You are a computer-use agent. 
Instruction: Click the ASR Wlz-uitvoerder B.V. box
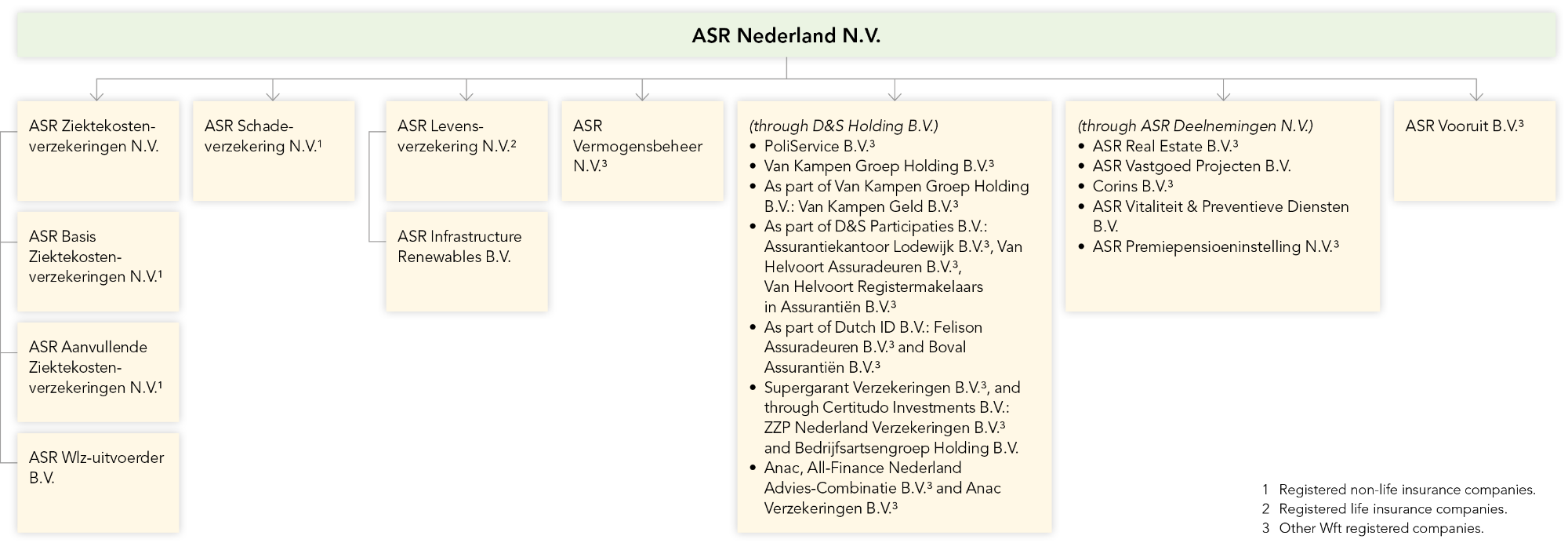click(98, 483)
